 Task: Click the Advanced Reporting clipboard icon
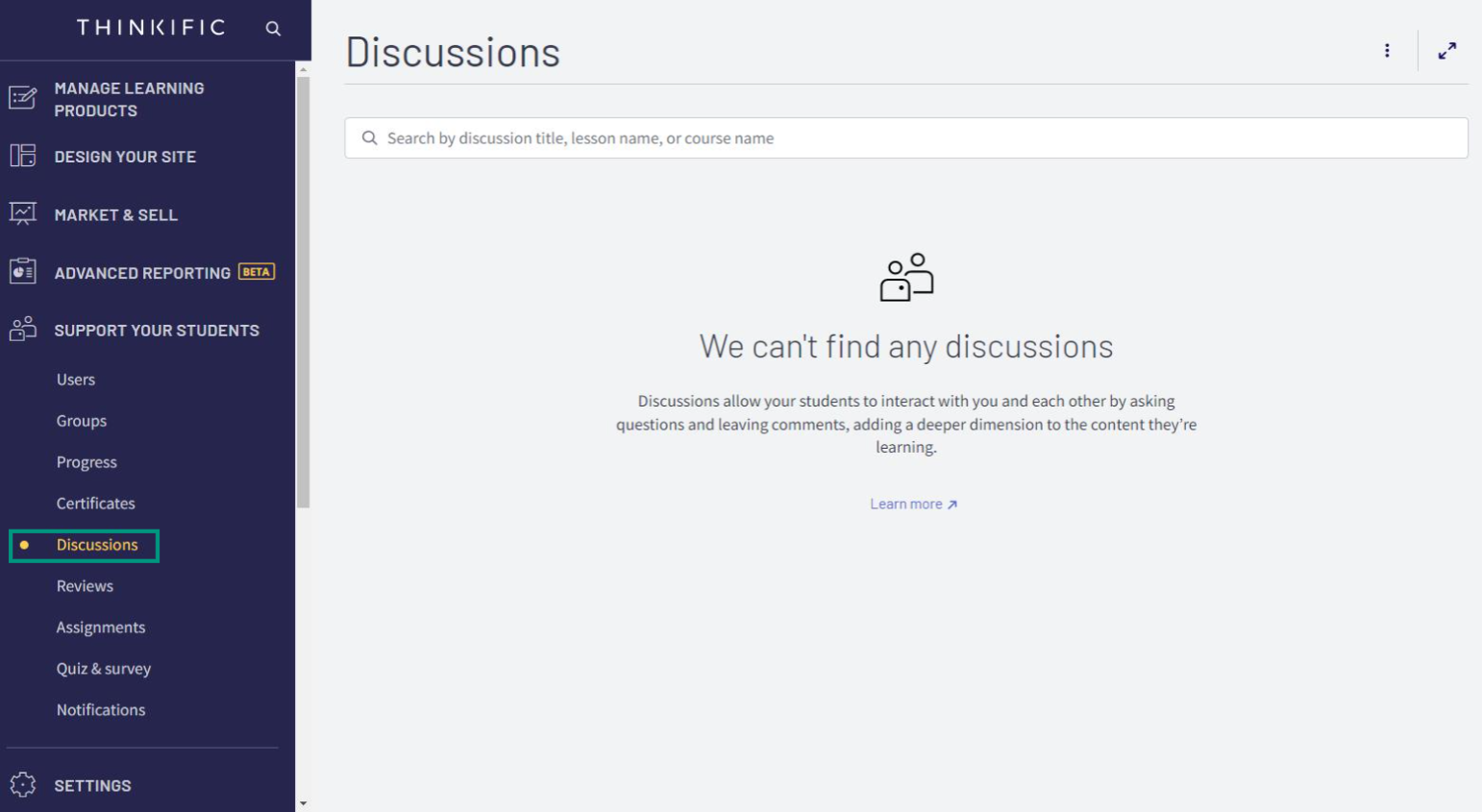23,272
